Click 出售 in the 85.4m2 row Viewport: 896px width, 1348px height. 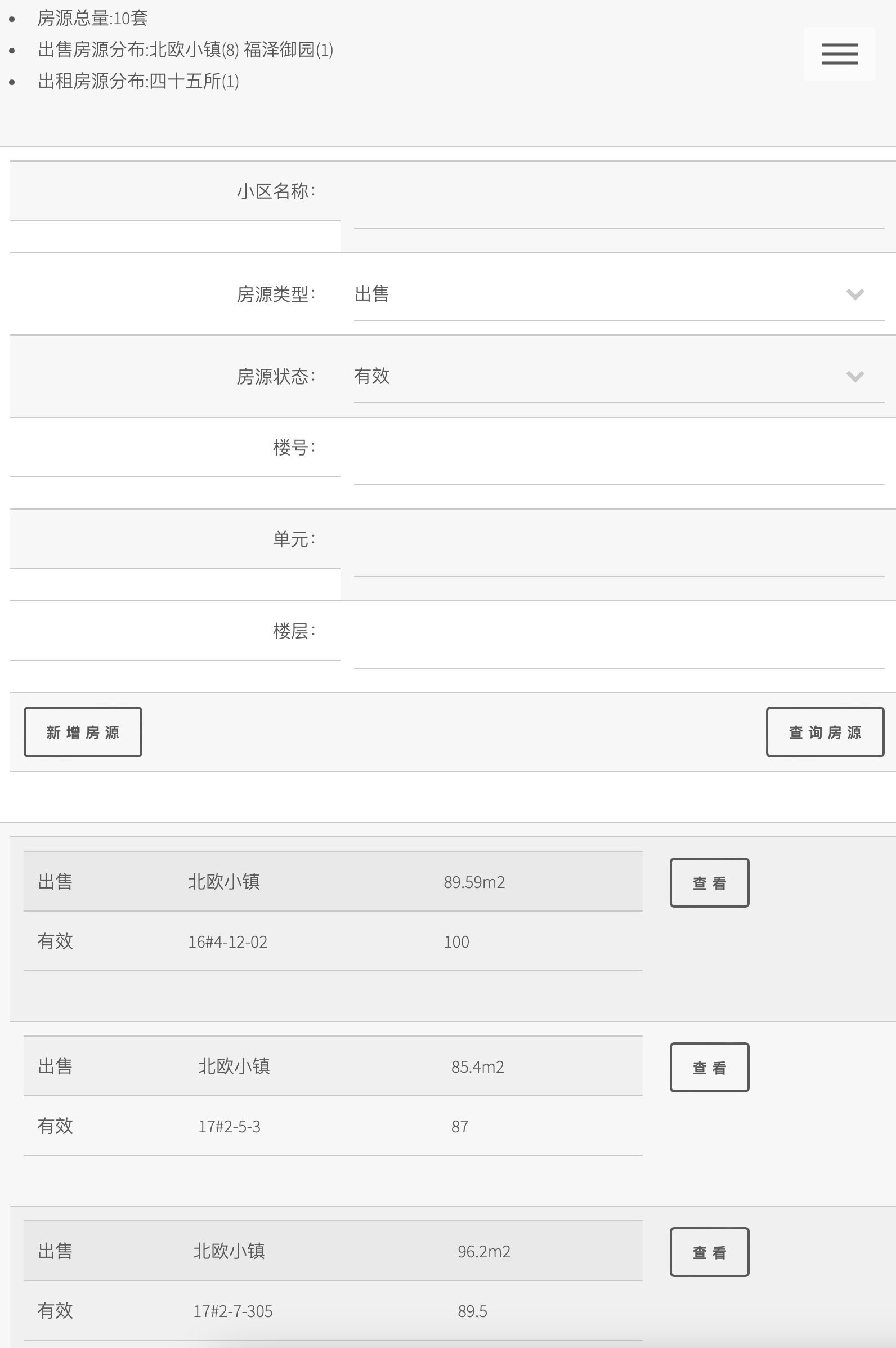(55, 1066)
